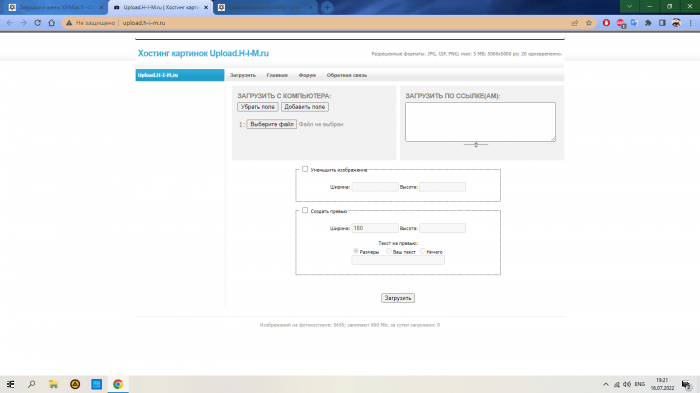Click the preview custom text input field
This screenshot has width=700, height=393.
tap(398, 260)
